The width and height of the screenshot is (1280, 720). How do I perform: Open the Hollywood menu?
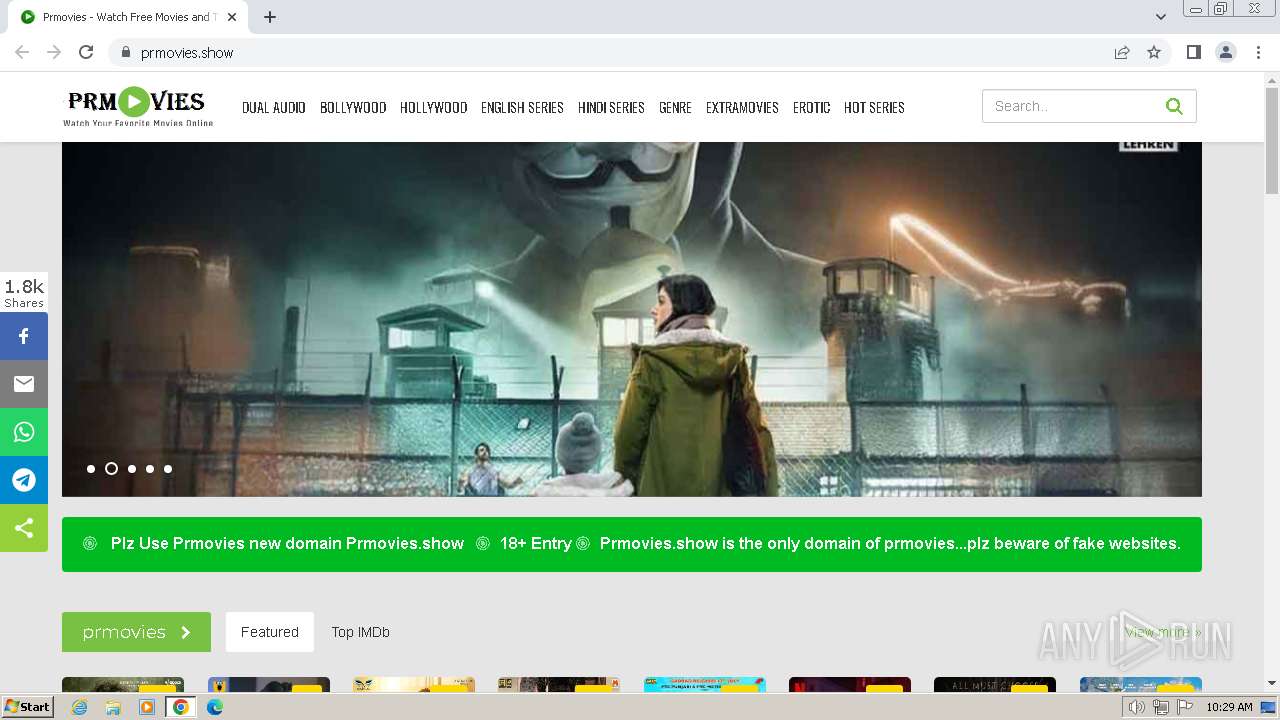tap(434, 107)
